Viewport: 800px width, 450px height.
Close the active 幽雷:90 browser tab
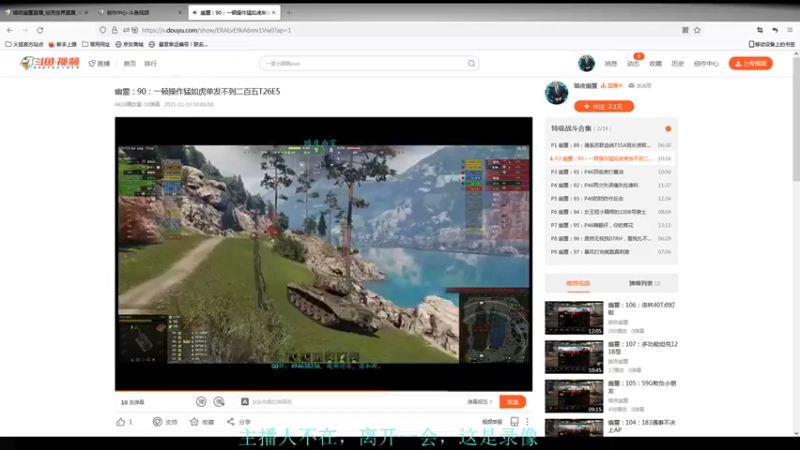coord(274,12)
